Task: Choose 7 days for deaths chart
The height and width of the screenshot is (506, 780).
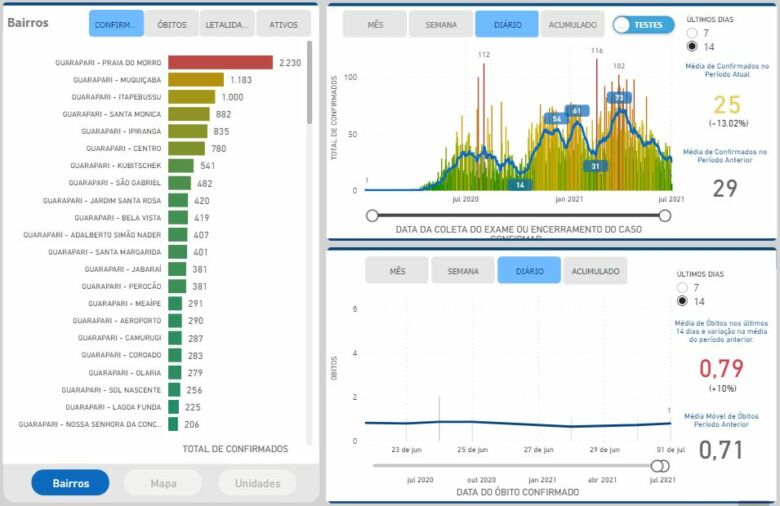Action: (683, 286)
